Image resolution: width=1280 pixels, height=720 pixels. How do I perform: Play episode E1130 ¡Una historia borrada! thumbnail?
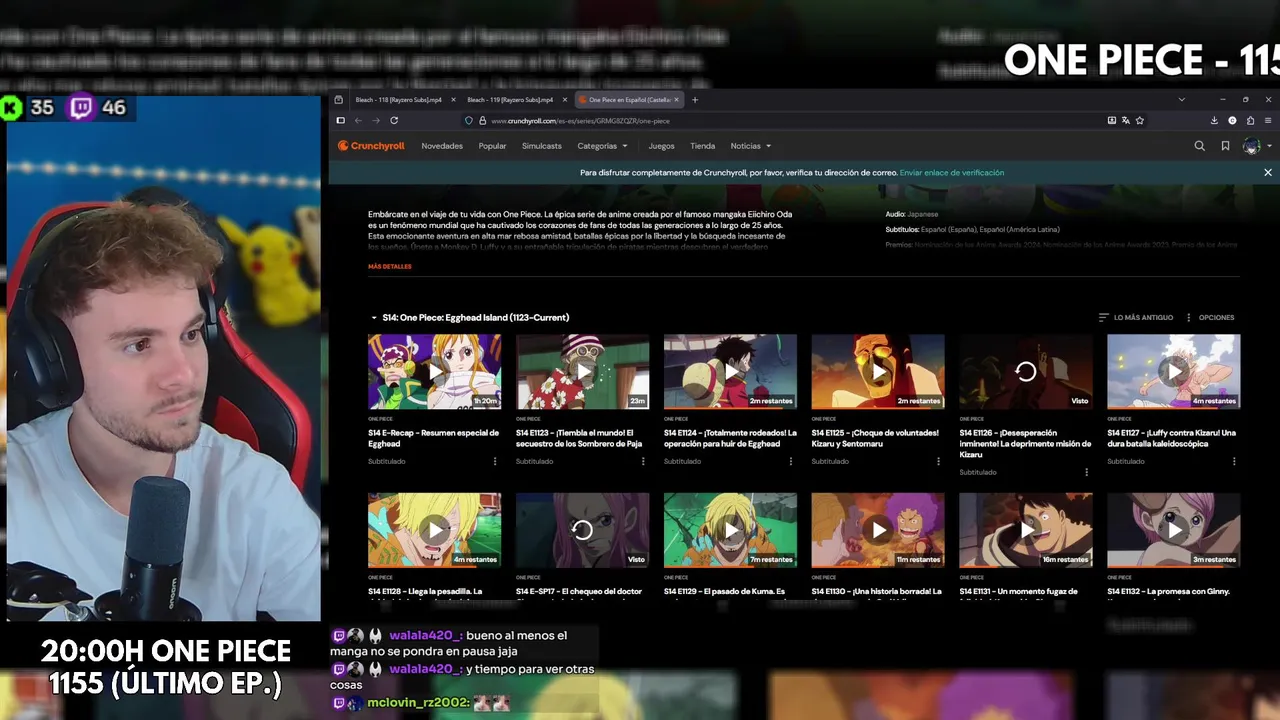[878, 530]
